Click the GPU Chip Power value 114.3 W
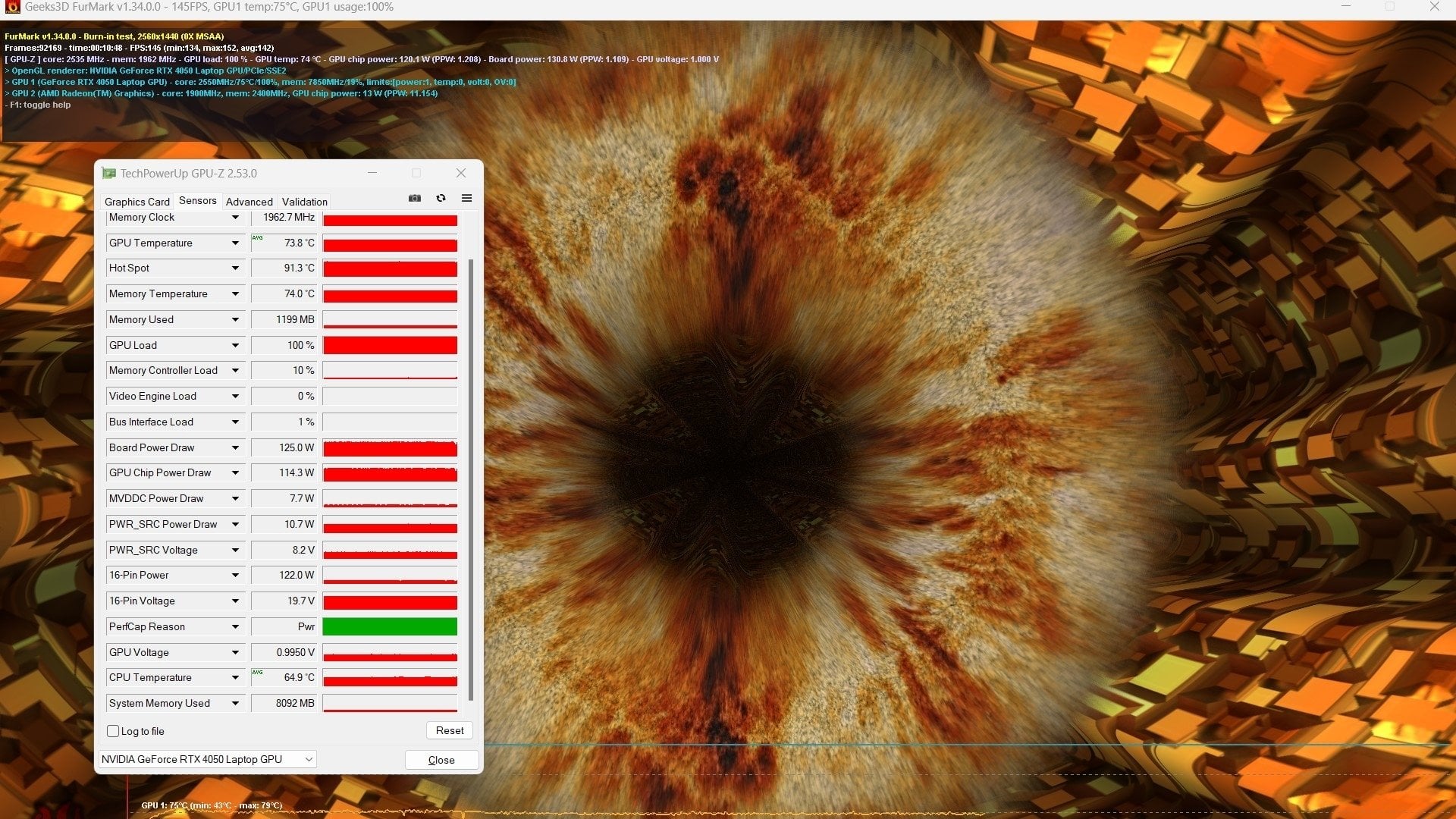 click(x=284, y=473)
